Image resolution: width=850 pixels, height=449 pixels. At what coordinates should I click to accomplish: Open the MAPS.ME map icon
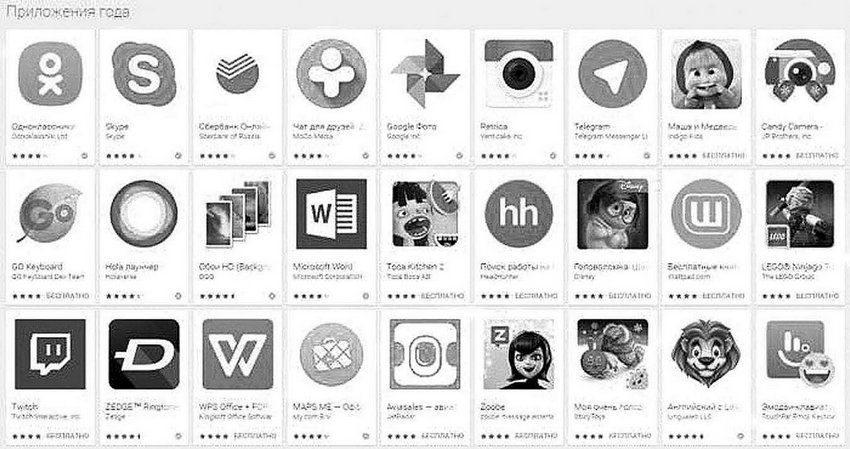(331, 354)
